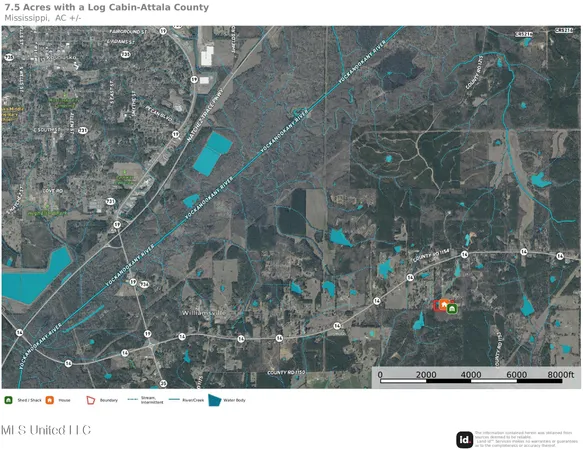Click the "River/Creek" legend label
Viewport: 583px width, 450px height.
(193, 400)
